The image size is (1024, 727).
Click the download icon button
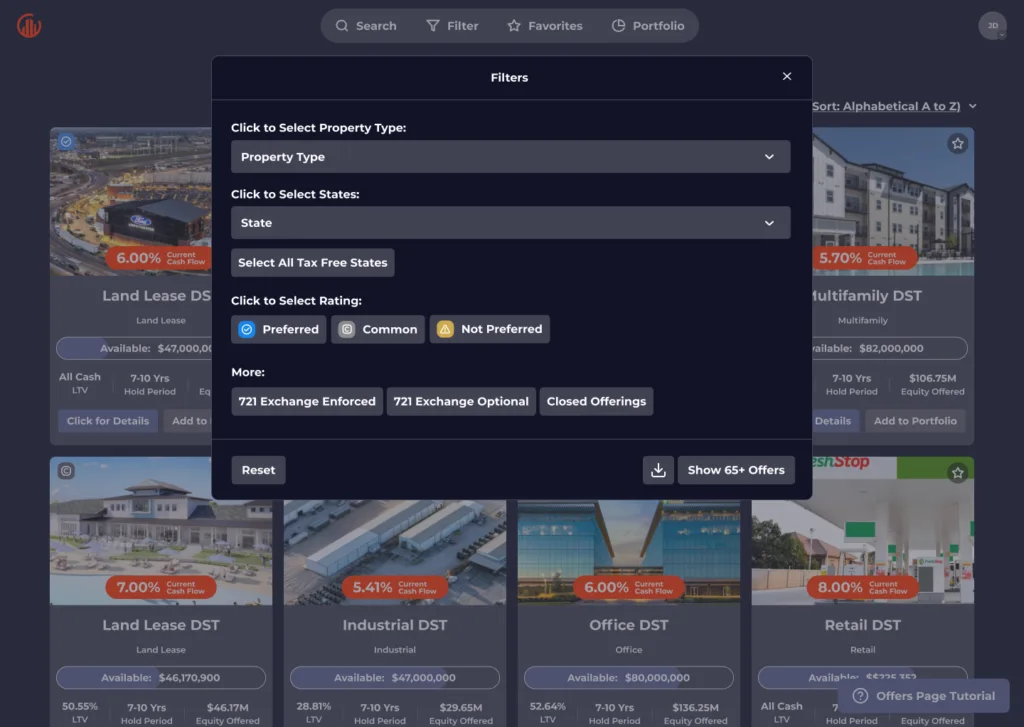pyautogui.click(x=658, y=470)
